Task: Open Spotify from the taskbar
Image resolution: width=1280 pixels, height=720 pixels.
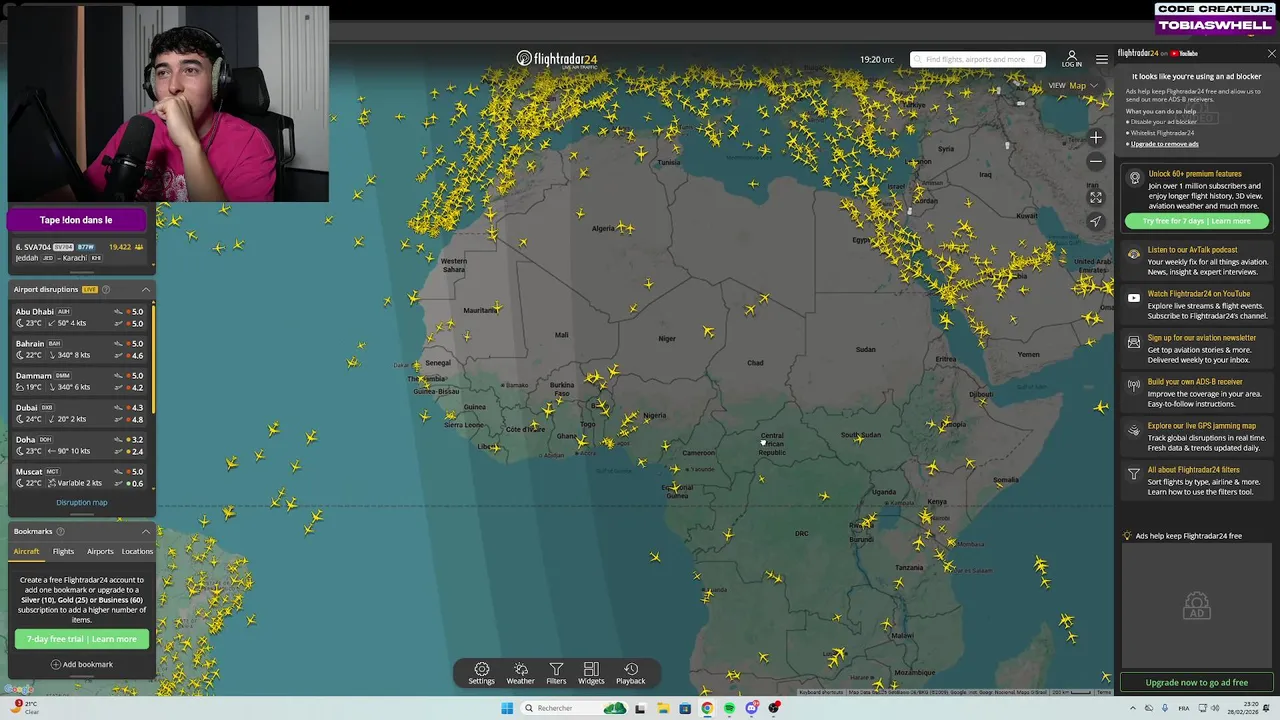Action: [729, 708]
